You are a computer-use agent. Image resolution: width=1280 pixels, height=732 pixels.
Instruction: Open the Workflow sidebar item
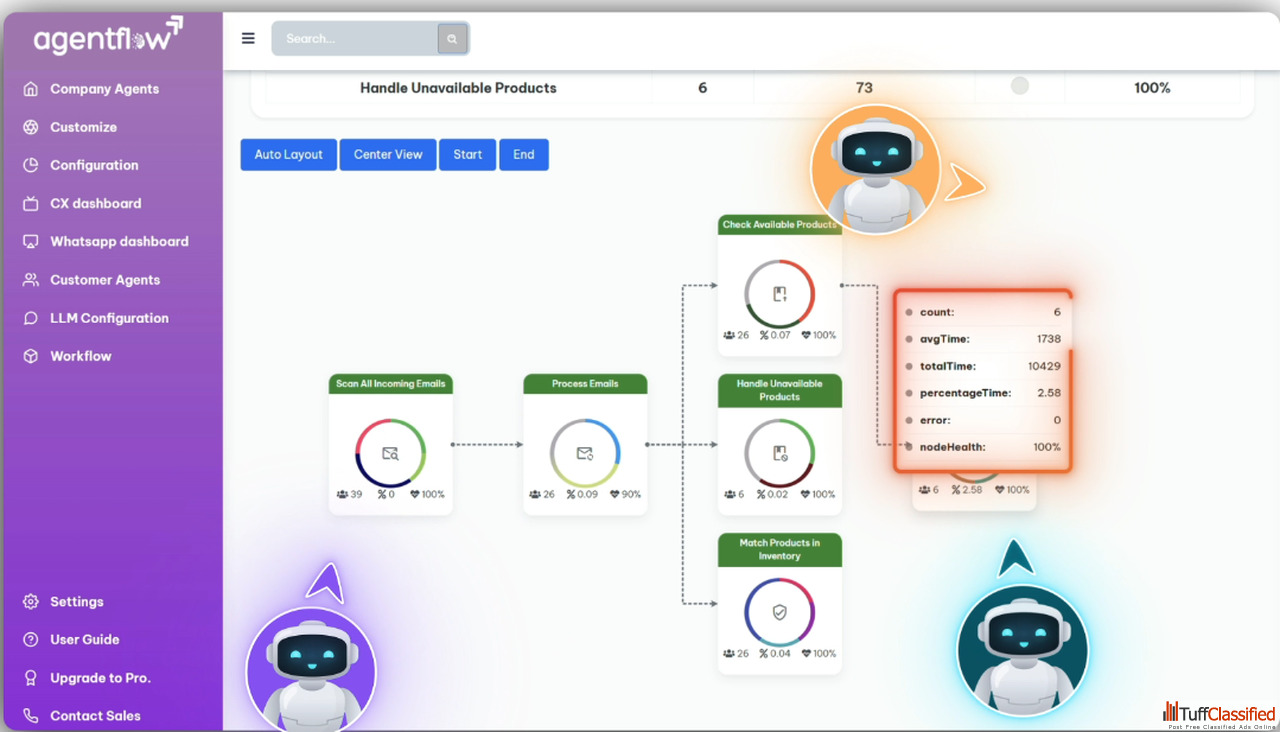pos(80,356)
